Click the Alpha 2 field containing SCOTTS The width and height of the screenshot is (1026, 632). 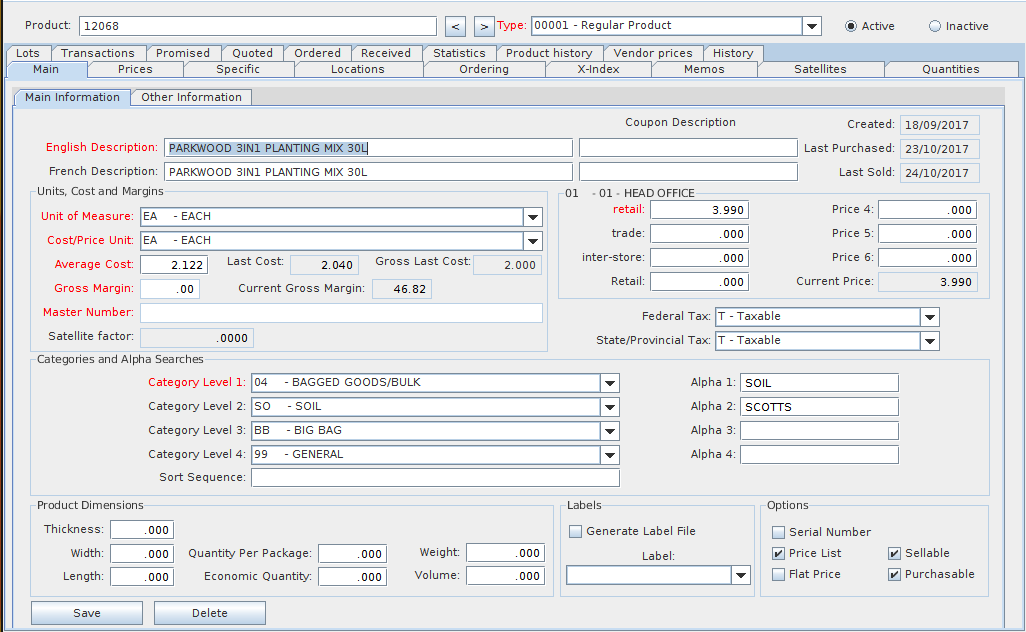point(819,407)
